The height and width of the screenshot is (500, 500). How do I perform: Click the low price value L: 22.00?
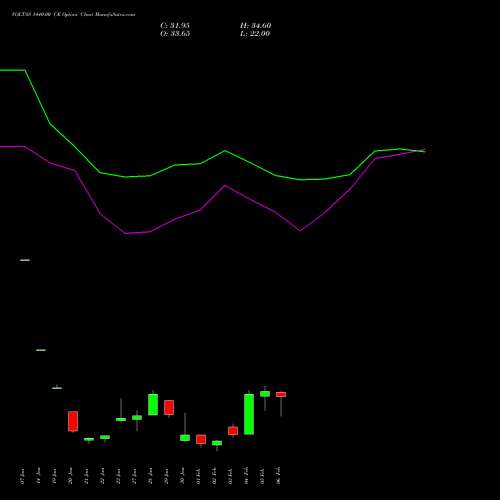(x=255, y=34)
